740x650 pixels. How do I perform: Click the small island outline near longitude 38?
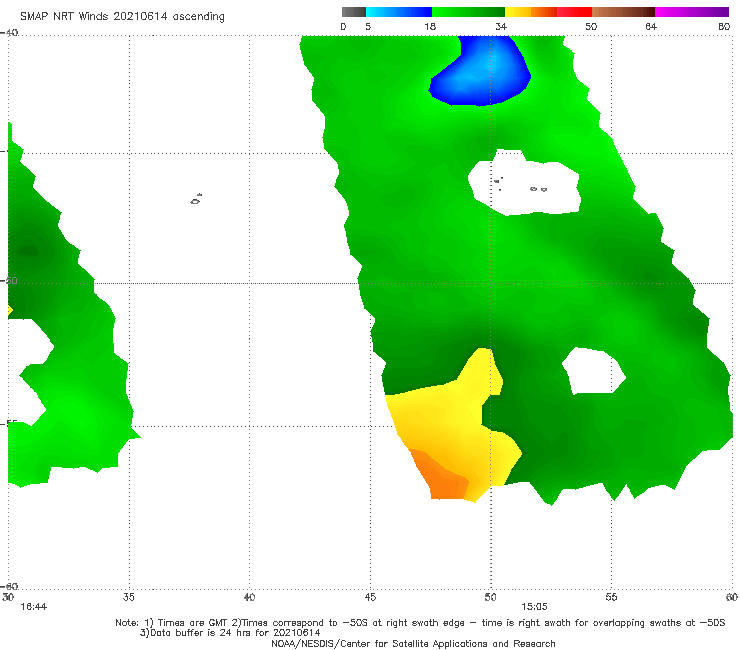[196, 199]
